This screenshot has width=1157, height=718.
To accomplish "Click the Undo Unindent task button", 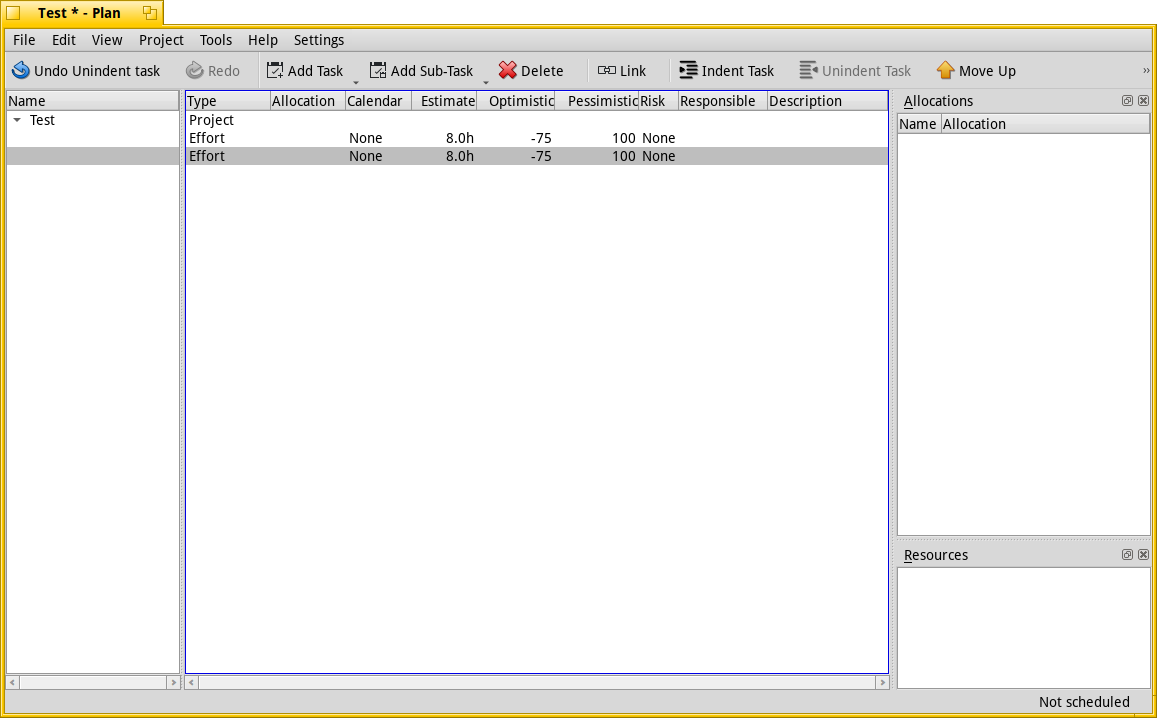I will click(x=86, y=71).
